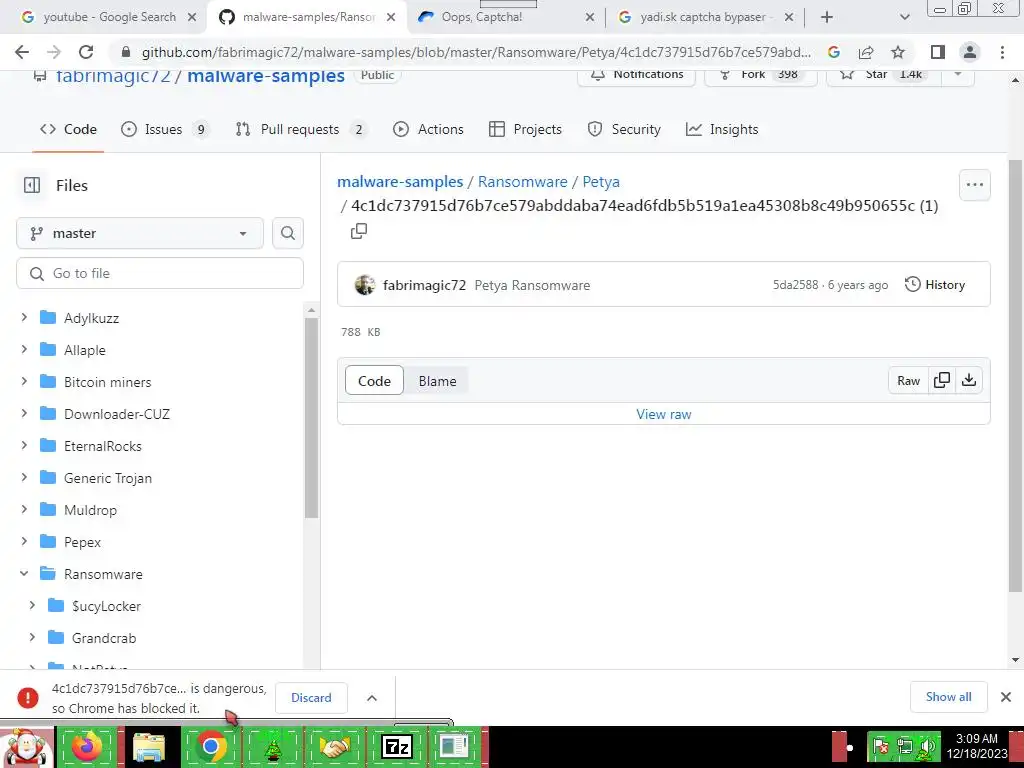Click the file search magnifier button
This screenshot has height=768, width=1024.
288,233
